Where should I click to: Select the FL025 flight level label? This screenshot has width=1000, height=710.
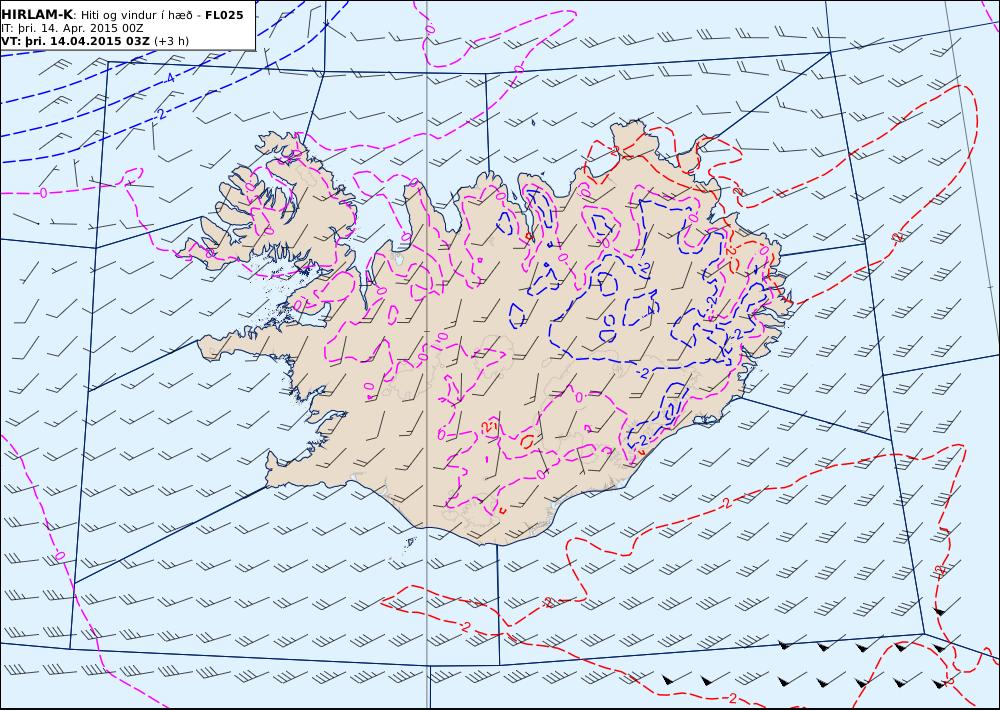tap(224, 15)
